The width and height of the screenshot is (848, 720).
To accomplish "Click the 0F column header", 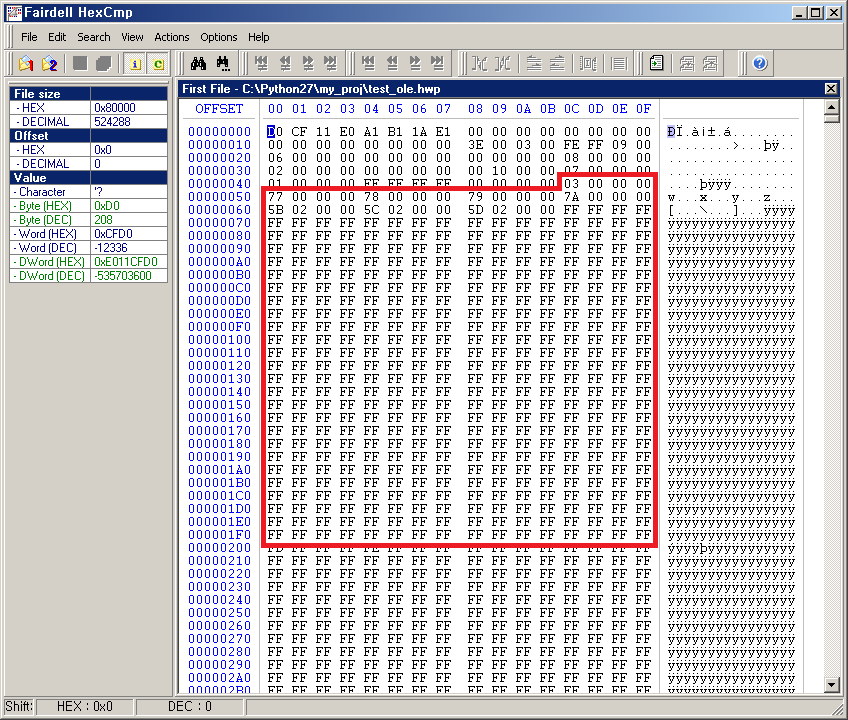I will tap(643, 109).
